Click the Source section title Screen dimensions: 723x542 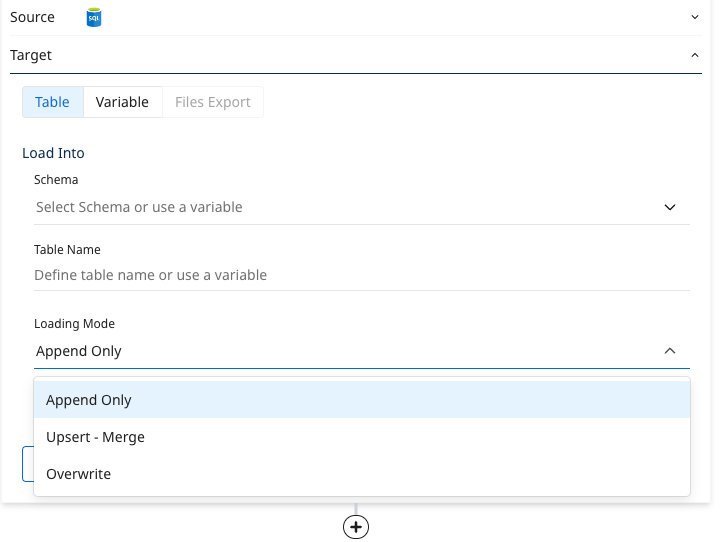coord(32,18)
